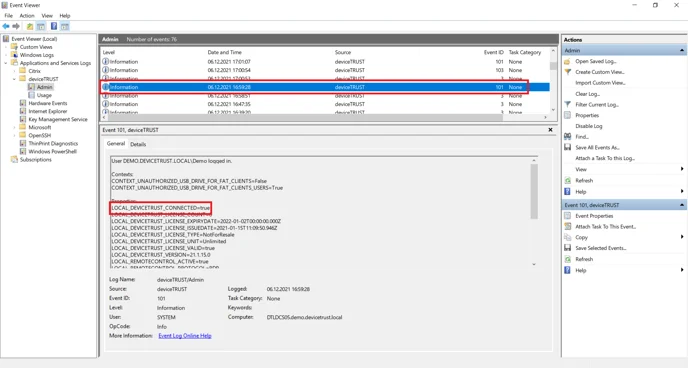688x368 pixels.
Task: Close the Event 101 preview pane
Action: (x=550, y=130)
